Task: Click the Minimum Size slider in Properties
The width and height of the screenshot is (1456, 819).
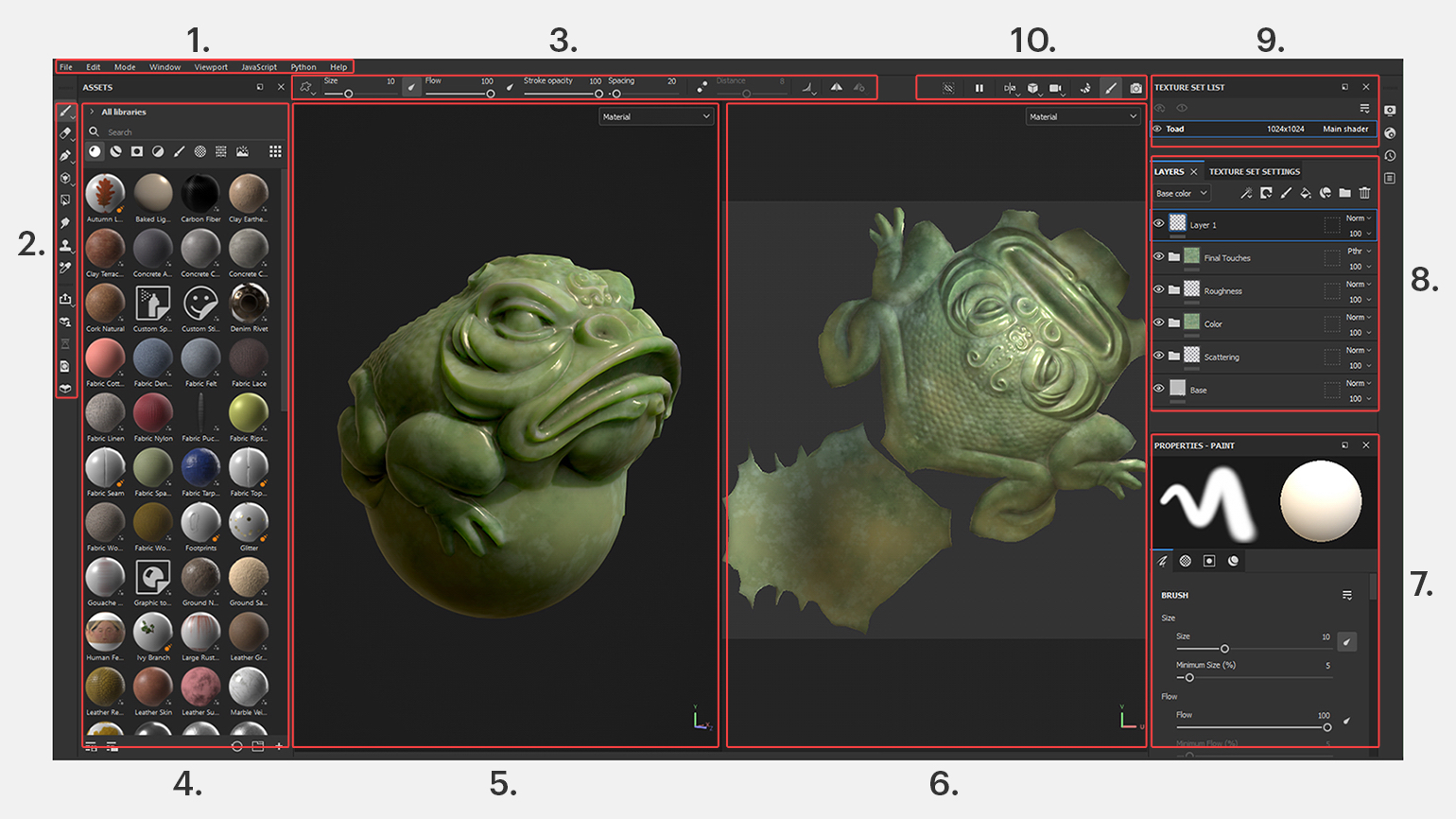Action: tap(1189, 678)
